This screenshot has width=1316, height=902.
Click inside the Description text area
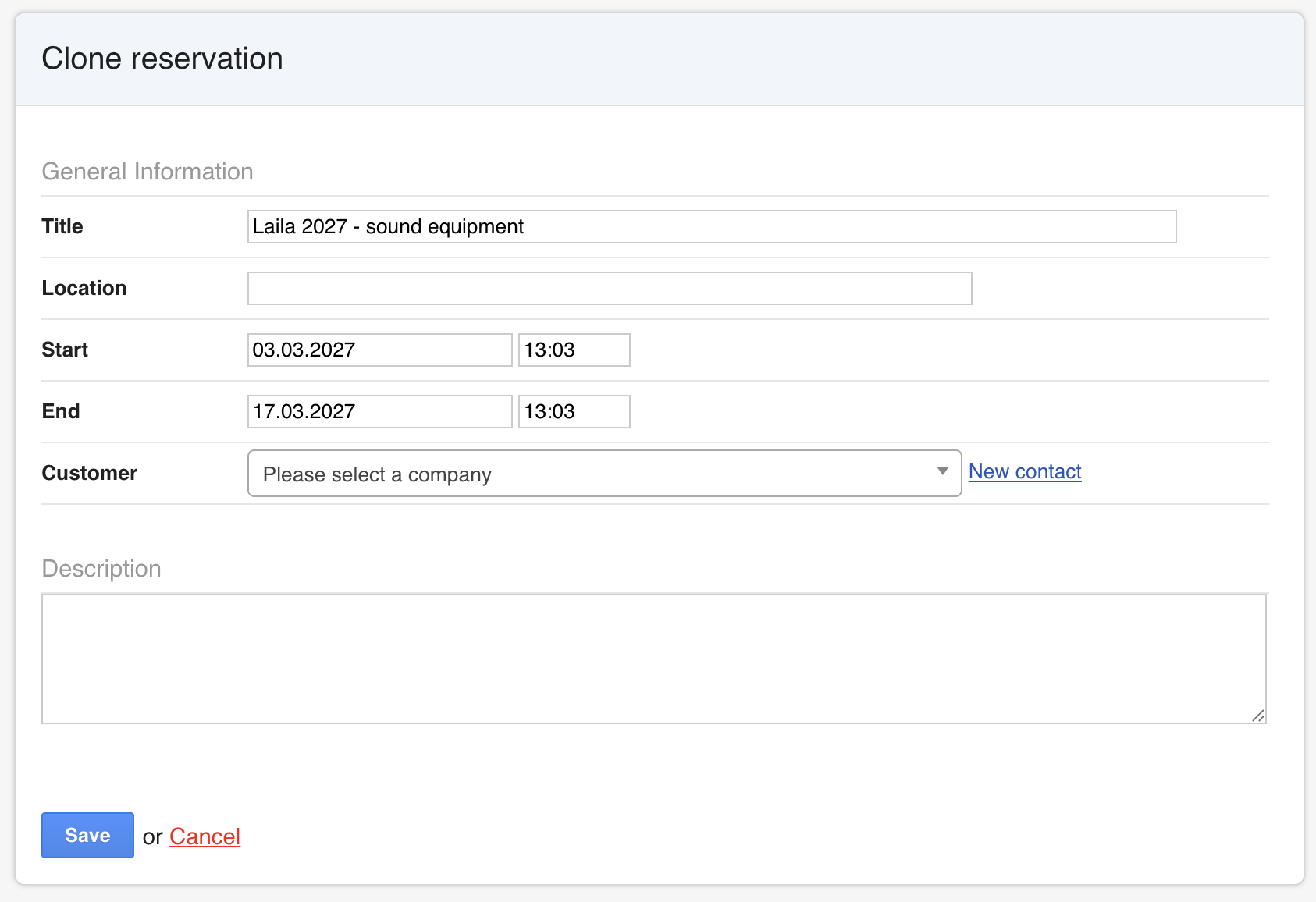[653, 659]
